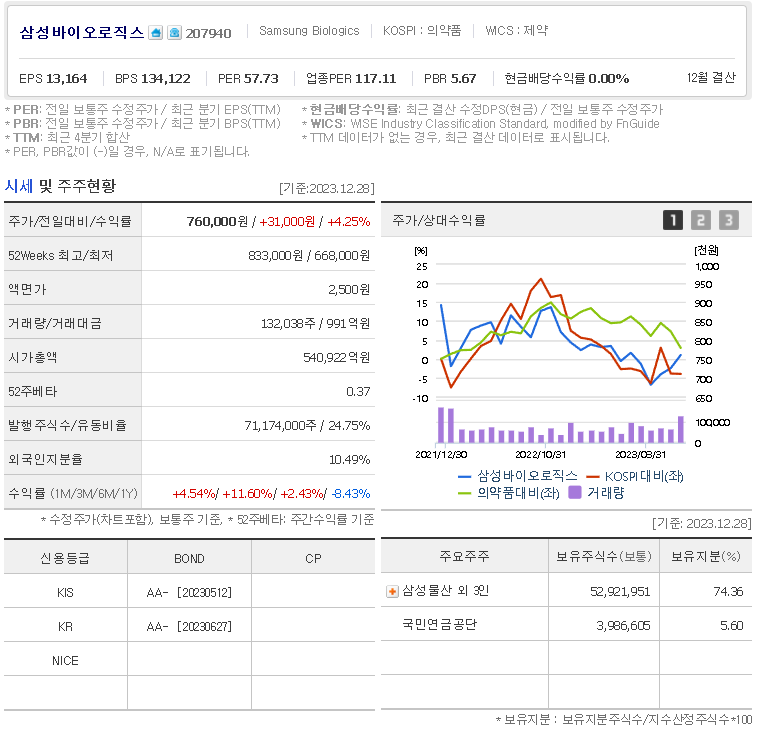Click the 52Weeks 최고/최저 row label
This screenshot has width=764, height=733.
click(60, 255)
